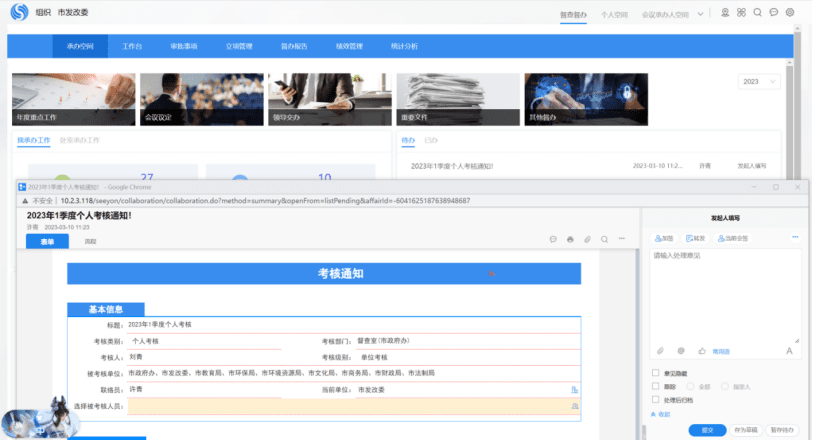Click the 常用语 link
Image resolution: width=813 pixels, height=440 pixels.
(x=721, y=351)
